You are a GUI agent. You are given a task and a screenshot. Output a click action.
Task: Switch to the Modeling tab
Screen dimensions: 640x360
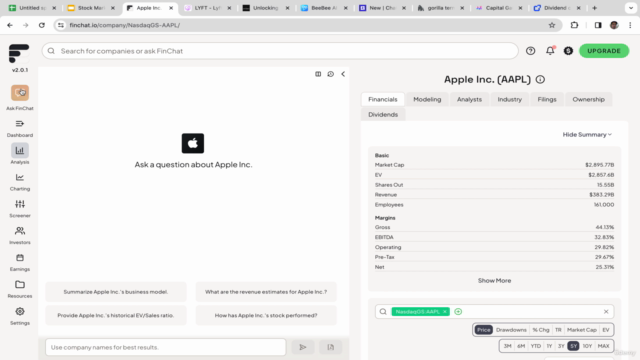click(427, 100)
